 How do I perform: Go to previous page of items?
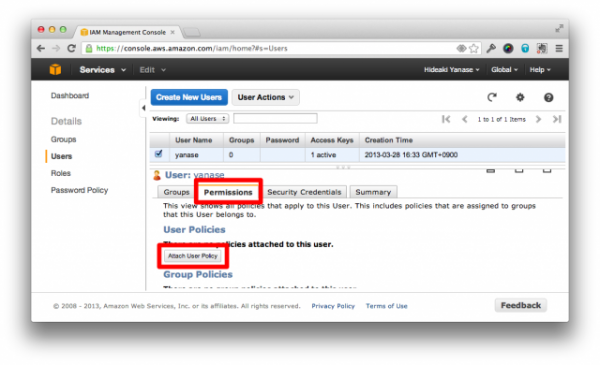pyautogui.click(x=465, y=119)
